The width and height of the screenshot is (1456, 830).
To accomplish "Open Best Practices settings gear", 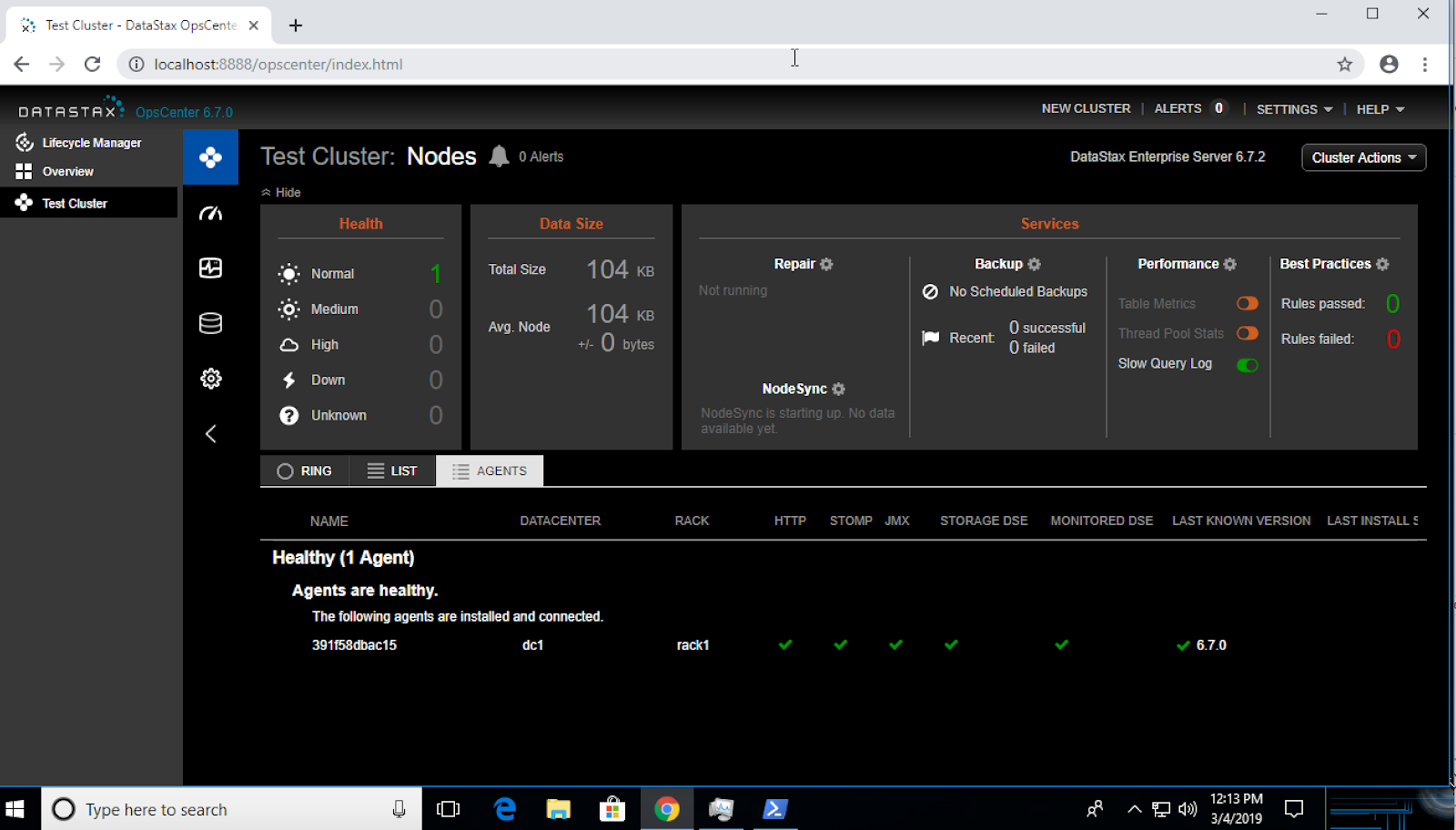I will coord(1382,264).
